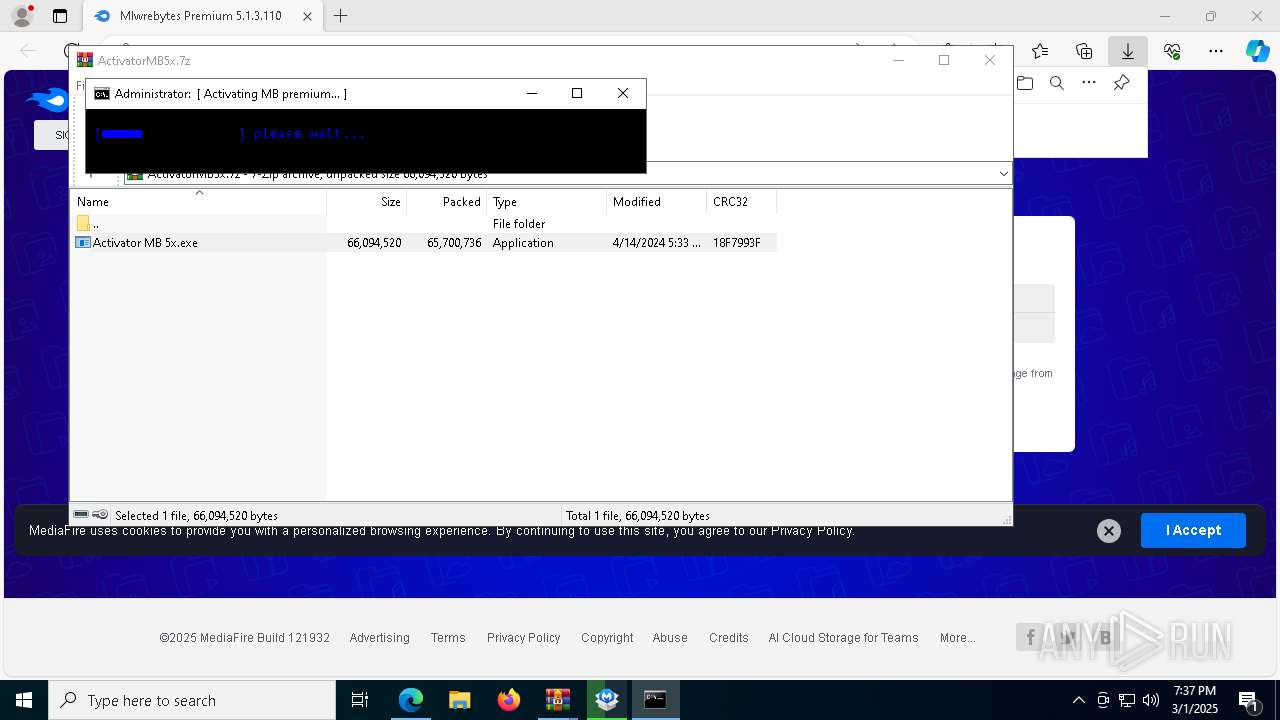1280x720 pixels.
Task: Open Windows Start menu
Action: [24, 700]
